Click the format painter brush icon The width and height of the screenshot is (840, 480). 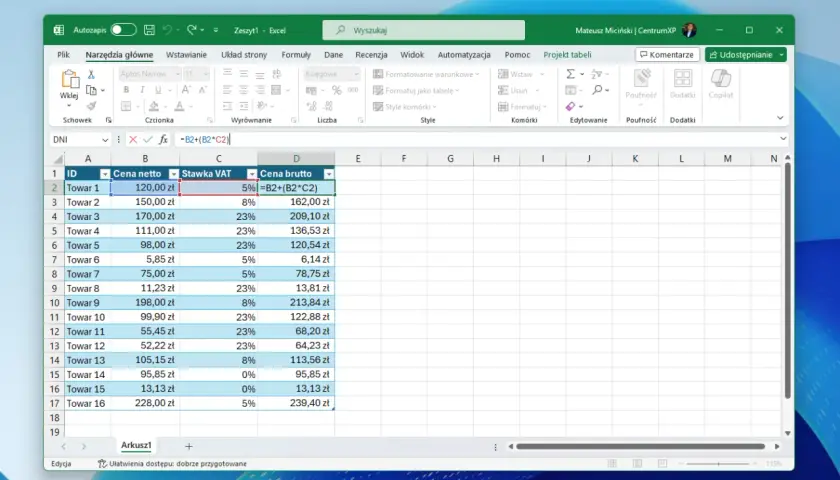click(x=91, y=106)
